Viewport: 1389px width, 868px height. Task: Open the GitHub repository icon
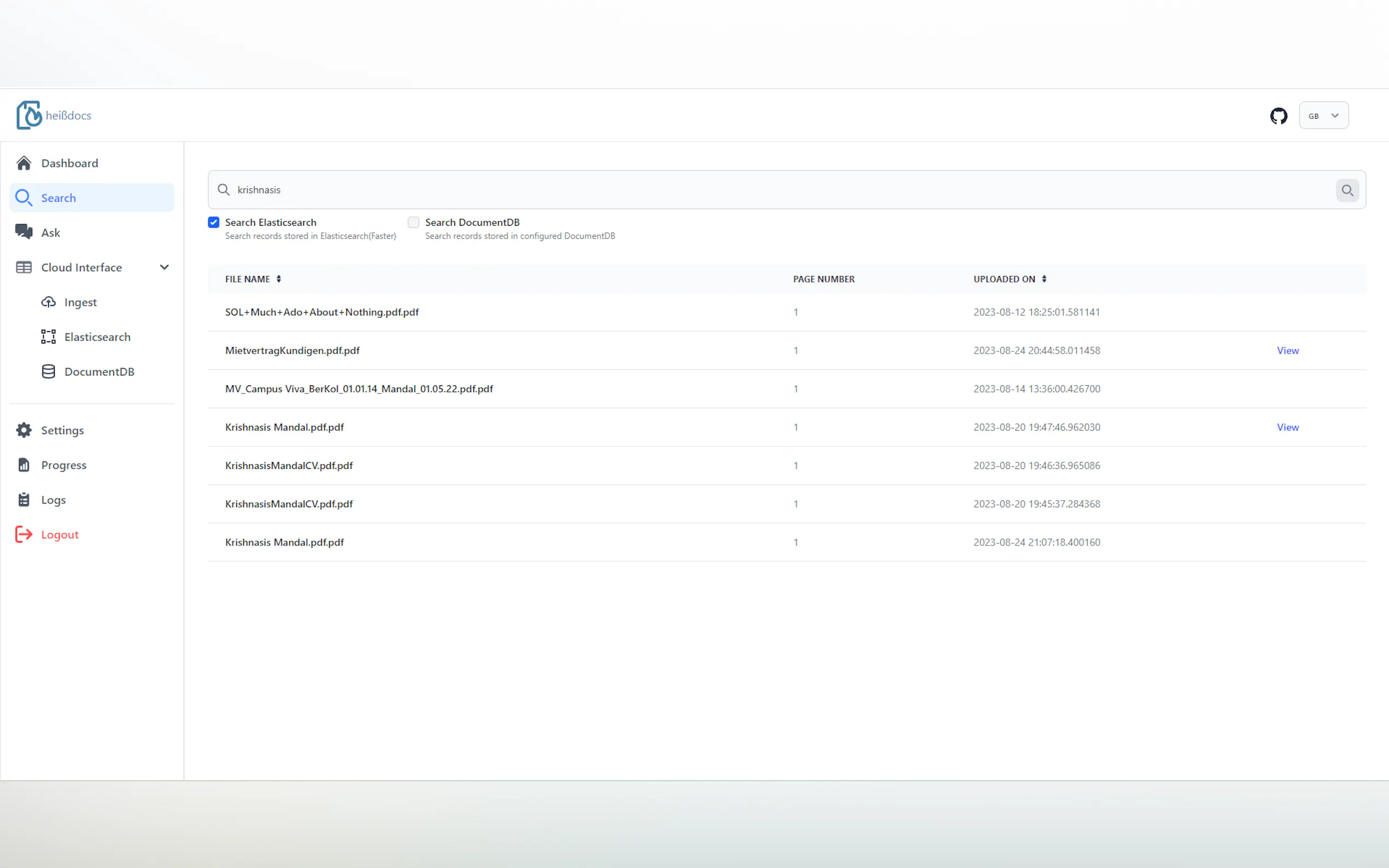coord(1278,116)
